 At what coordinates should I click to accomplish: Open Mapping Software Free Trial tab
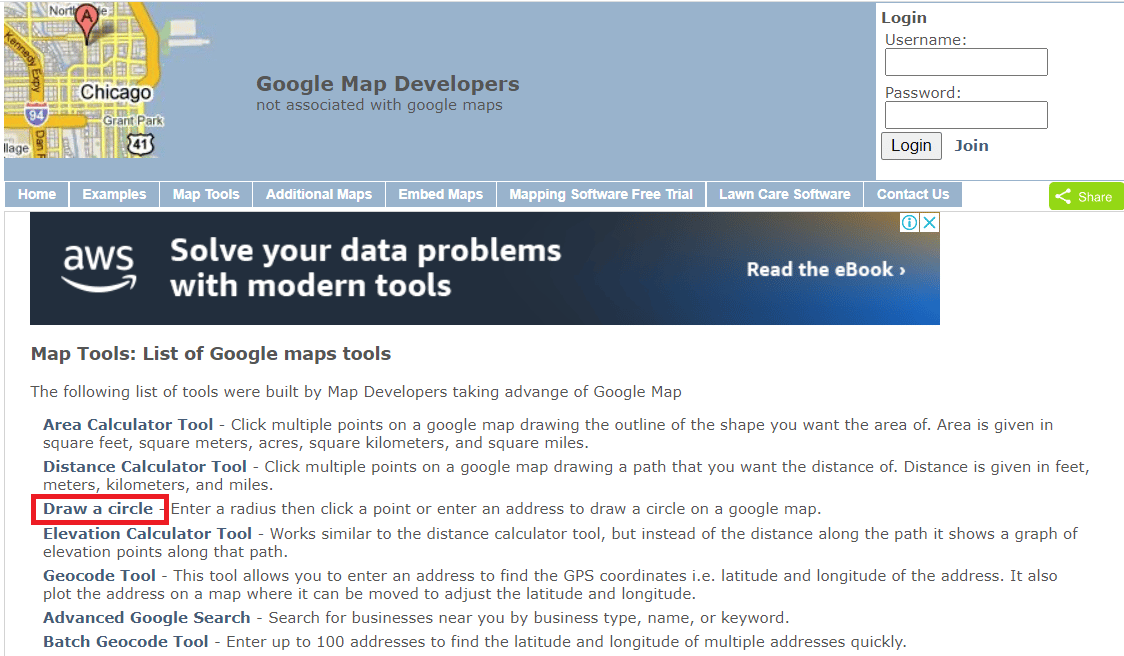point(601,194)
